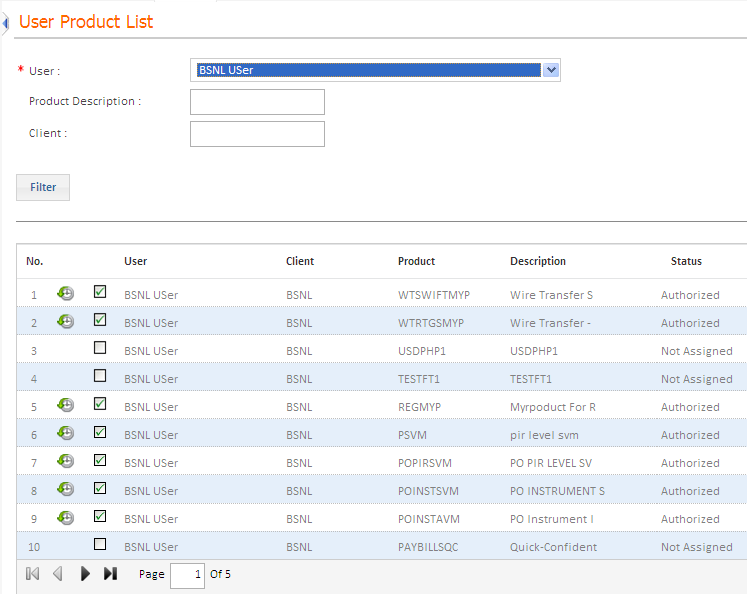Collapse left panel arrow beside title
Image resolution: width=747 pixels, height=594 pixels.
pos(5,22)
